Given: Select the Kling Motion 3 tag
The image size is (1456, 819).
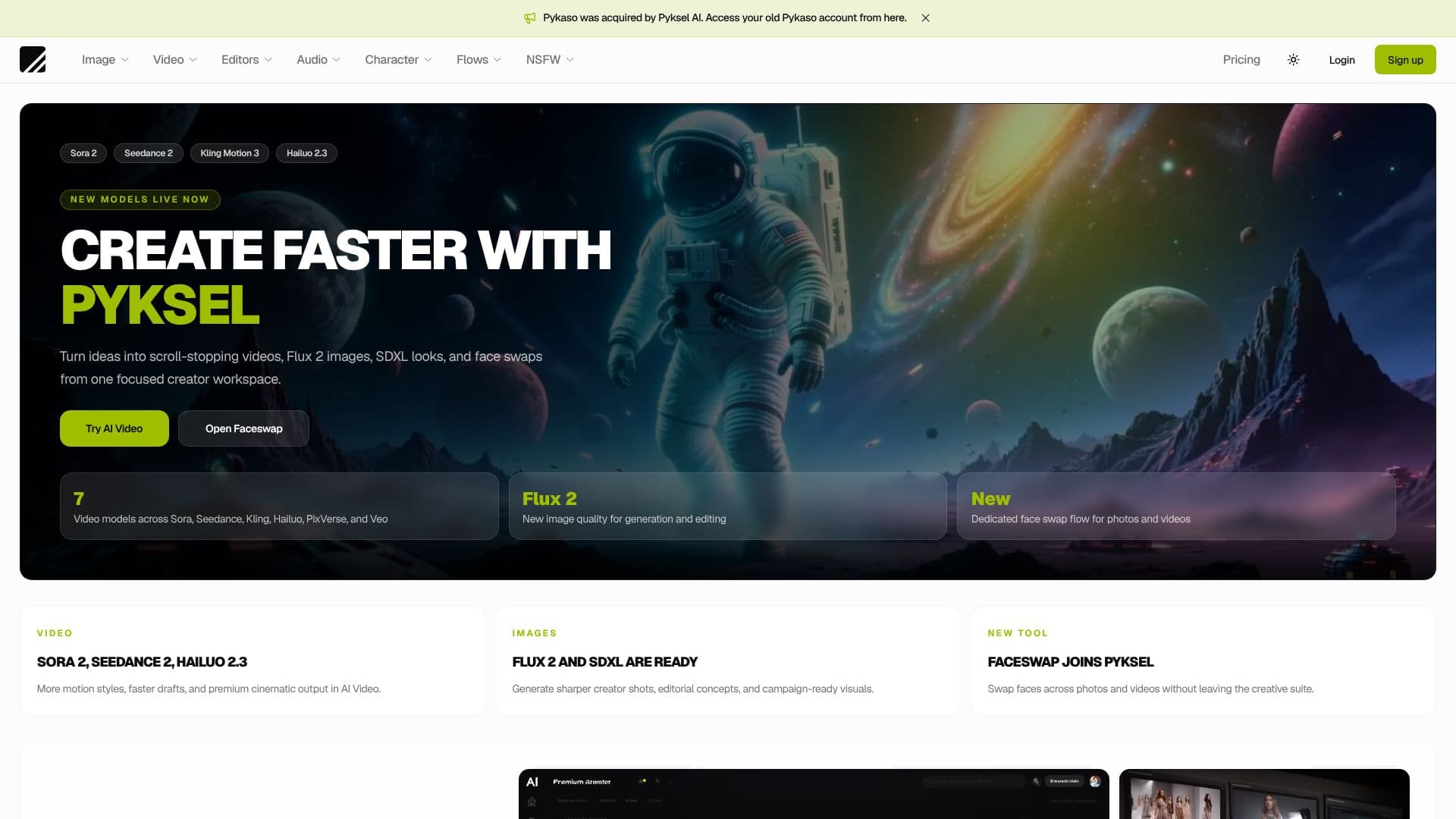Looking at the screenshot, I should tap(230, 153).
